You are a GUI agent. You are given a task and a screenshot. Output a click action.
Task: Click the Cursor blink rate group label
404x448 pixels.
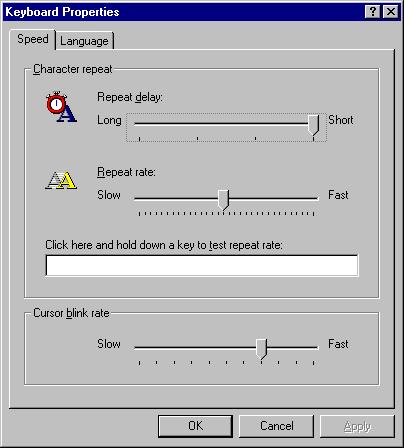71,313
